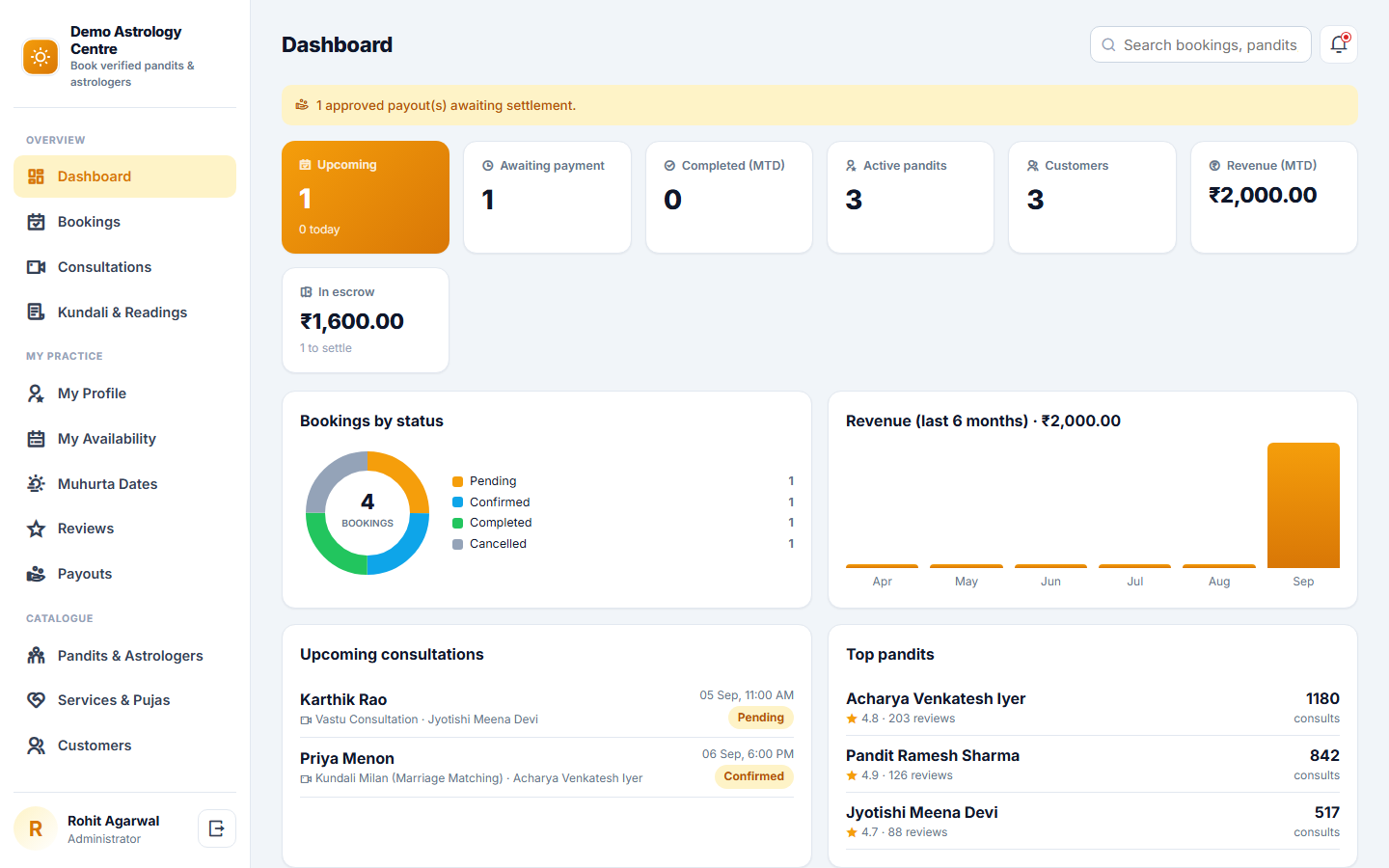The width and height of the screenshot is (1389, 868).
Task: Select Acharya Venkatesh Iyer in Top pandits
Action: (1093, 707)
